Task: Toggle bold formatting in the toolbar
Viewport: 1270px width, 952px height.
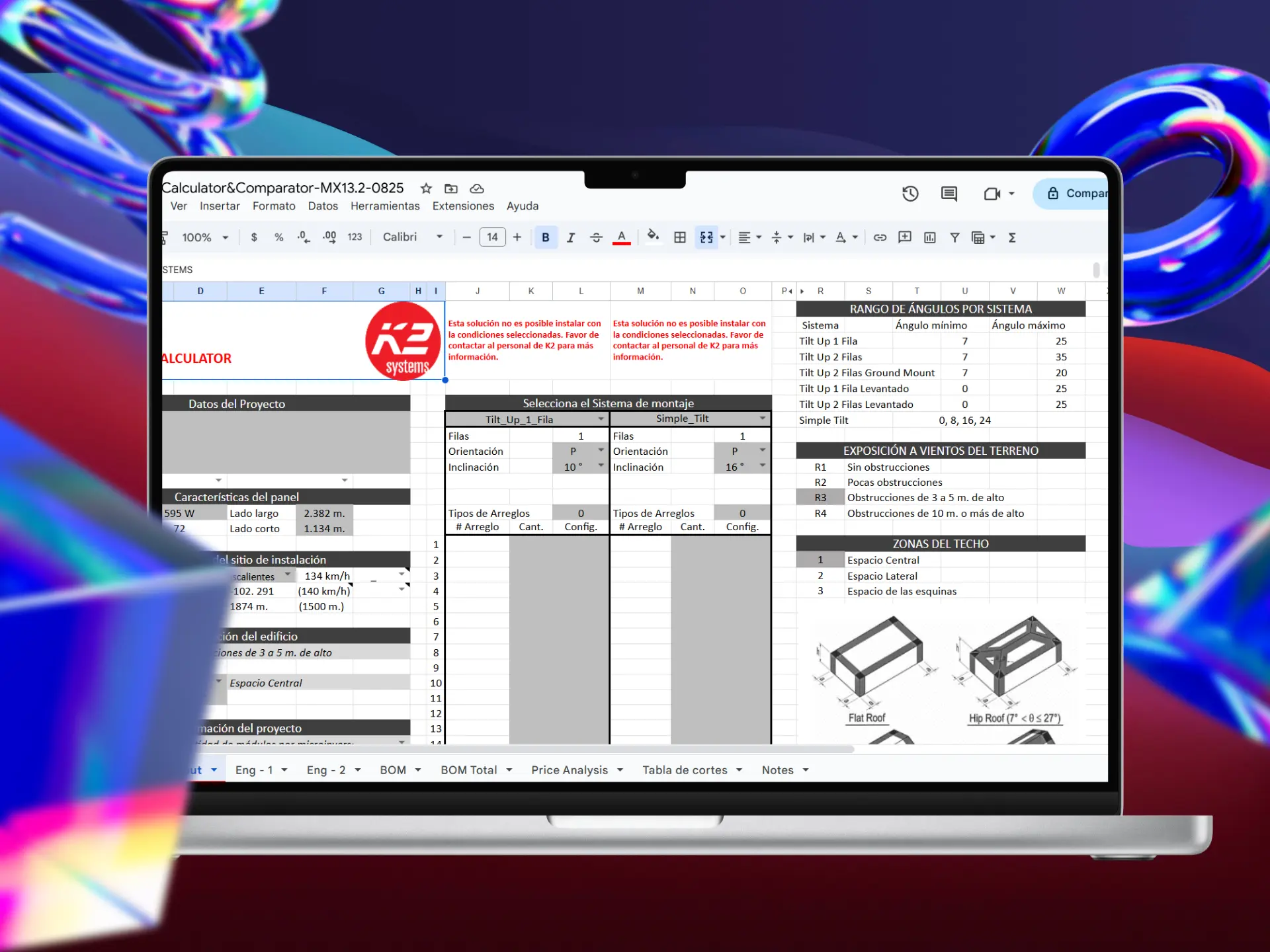Action: pos(545,237)
